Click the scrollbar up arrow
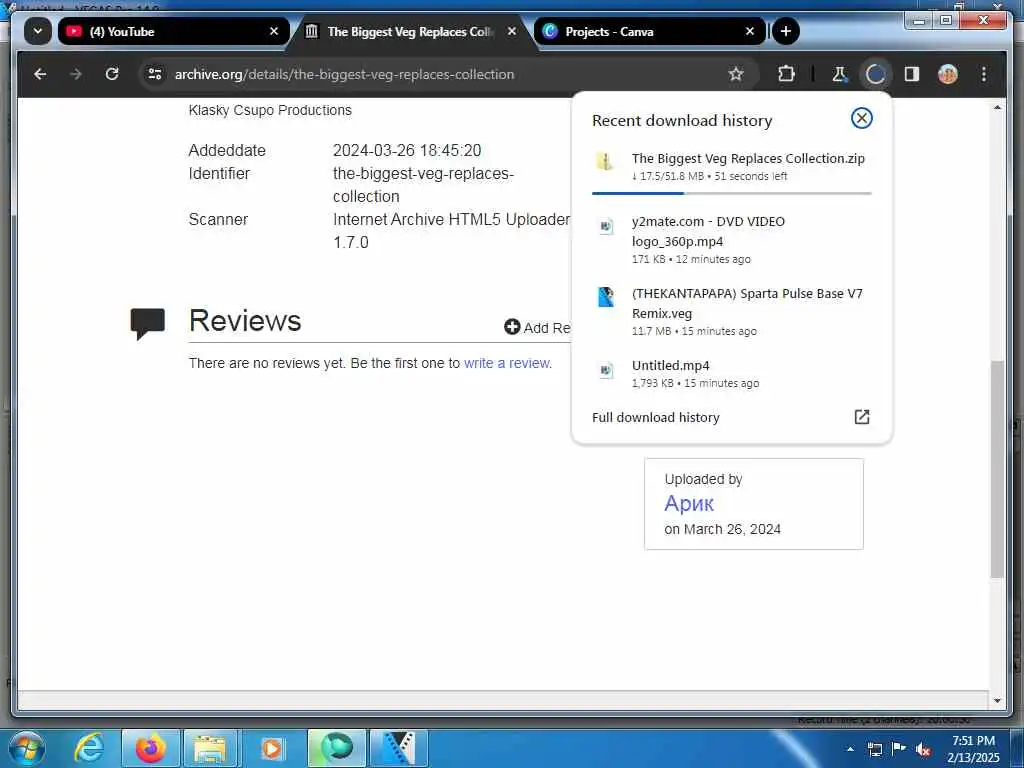1024x768 pixels. pyautogui.click(x=997, y=107)
